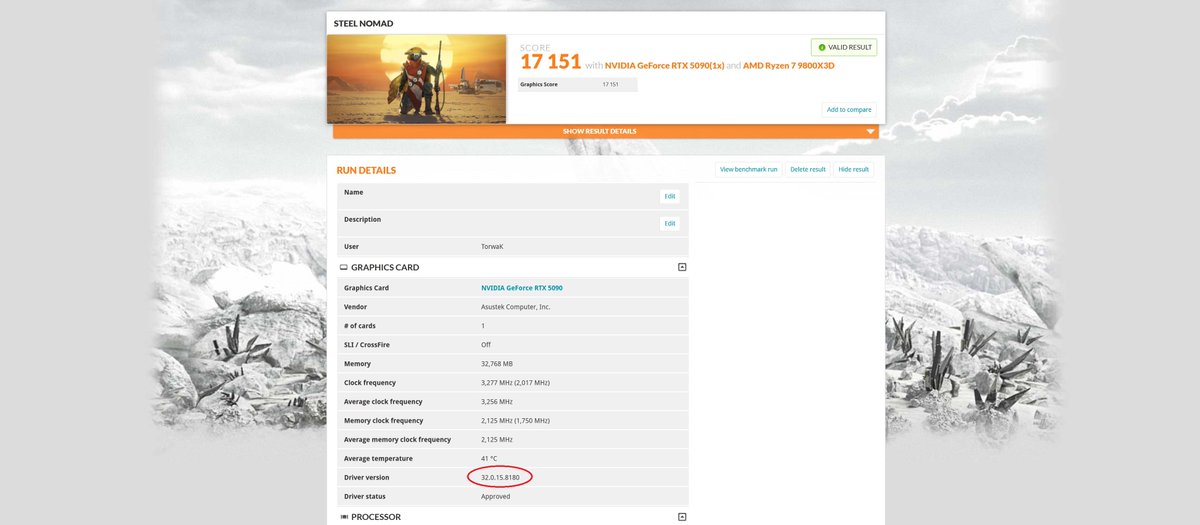1200x525 pixels.
Task: Click the Graphics Score row value 17 151
Action: pyautogui.click(x=611, y=85)
